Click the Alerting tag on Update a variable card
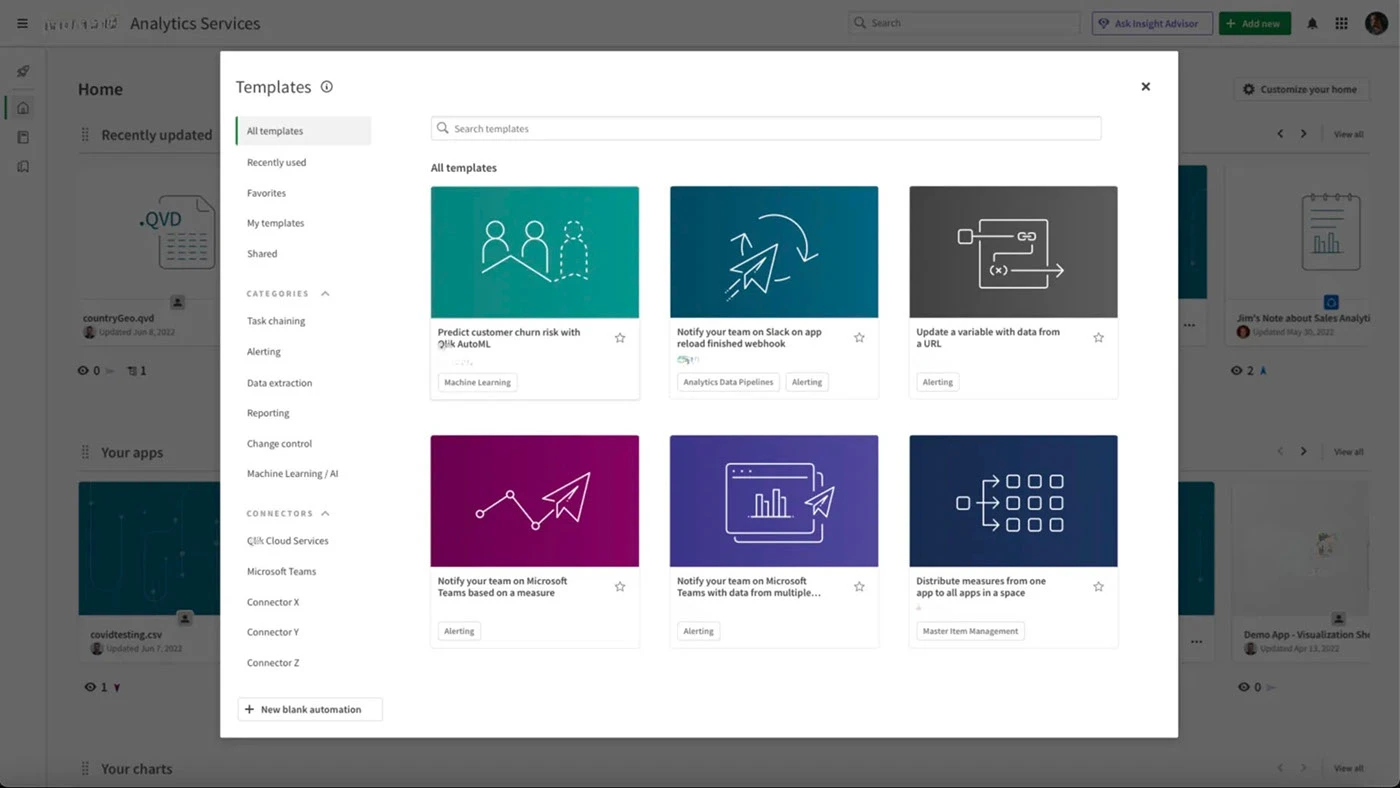Viewport: 1400px width, 788px height. click(x=938, y=382)
